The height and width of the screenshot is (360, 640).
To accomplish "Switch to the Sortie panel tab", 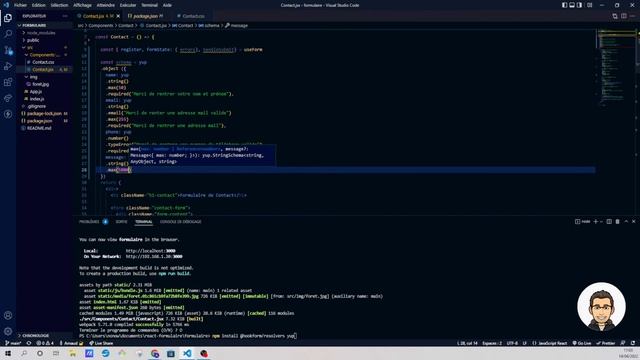I will [x=121, y=222].
